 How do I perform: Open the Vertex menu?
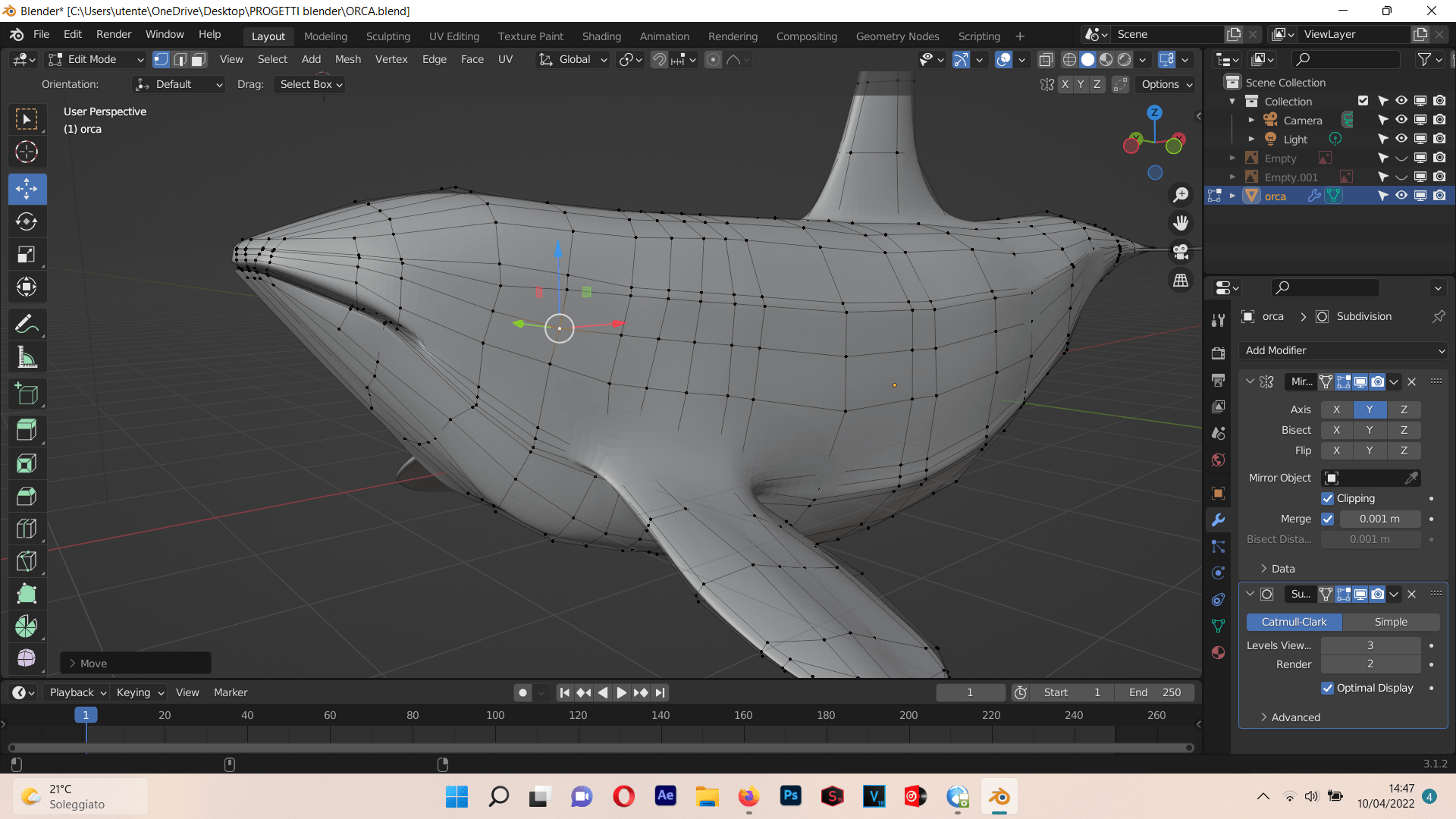(391, 59)
